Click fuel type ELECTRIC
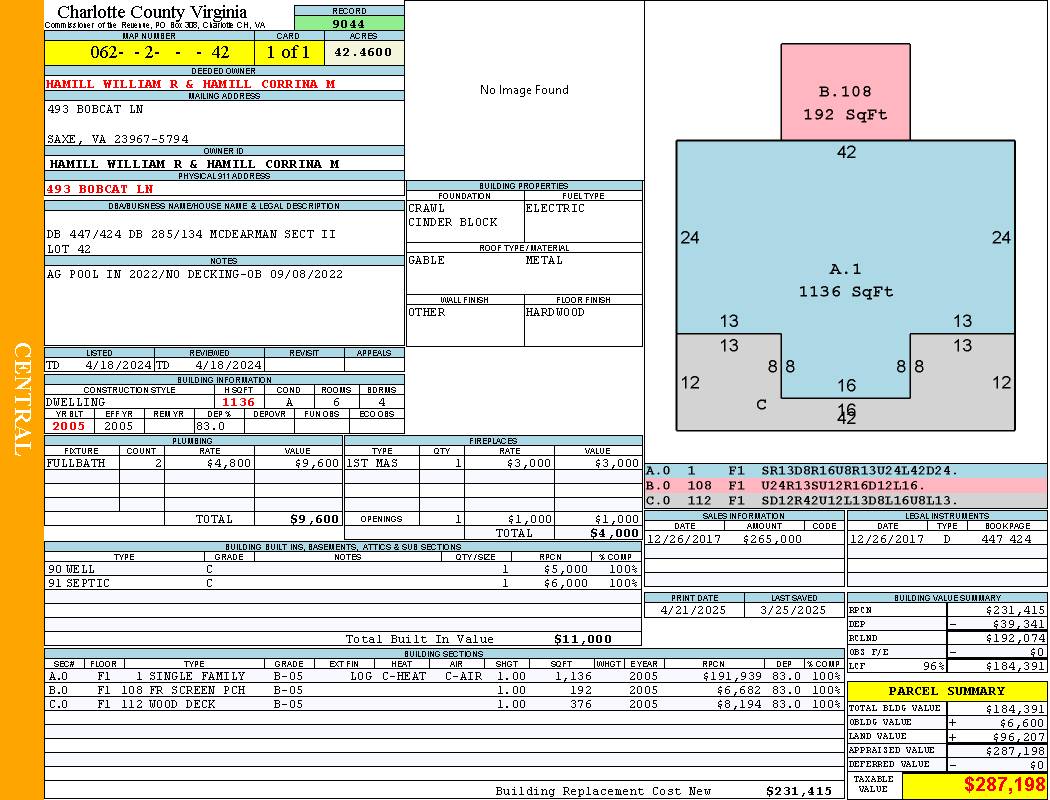Image resolution: width=1050 pixels, height=800 pixels. (555, 208)
